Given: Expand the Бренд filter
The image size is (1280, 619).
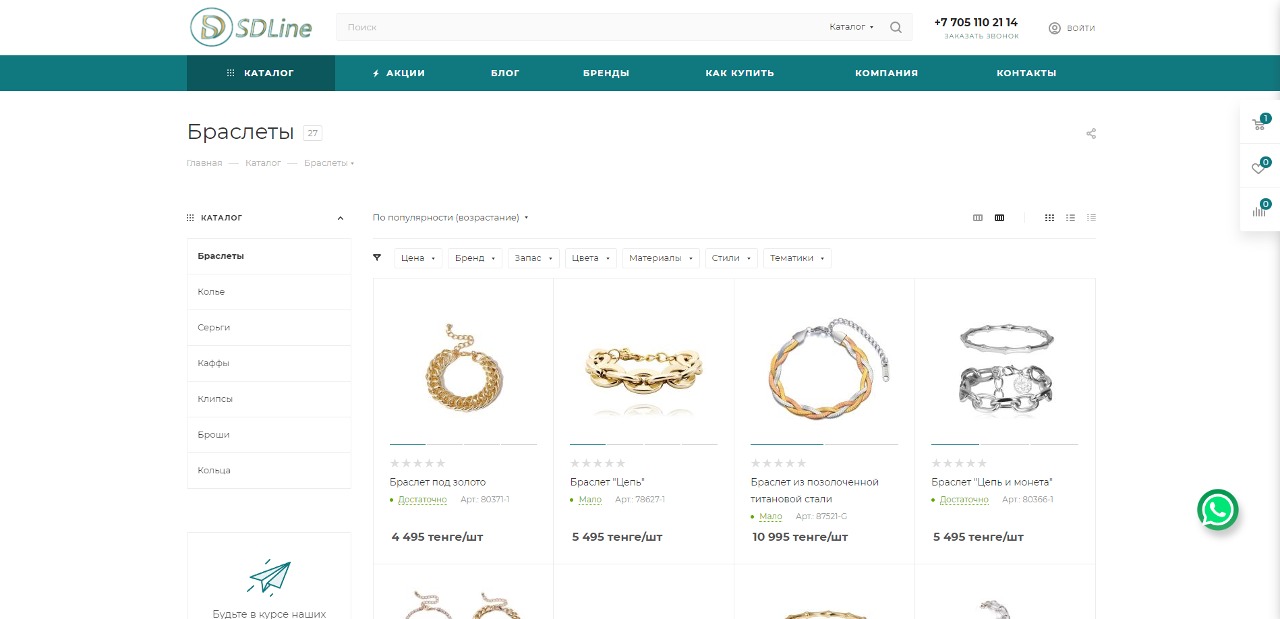Looking at the screenshot, I should 475,258.
